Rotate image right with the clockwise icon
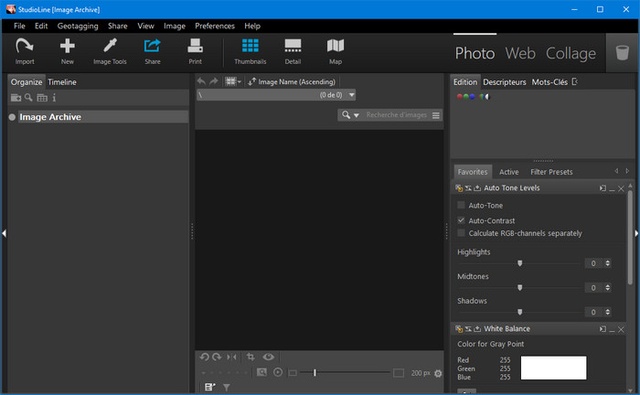640x395 pixels. pos(217,357)
